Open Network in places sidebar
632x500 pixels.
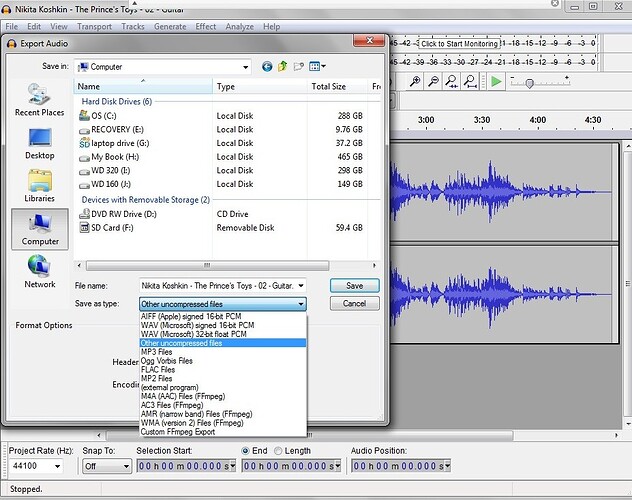point(40,272)
